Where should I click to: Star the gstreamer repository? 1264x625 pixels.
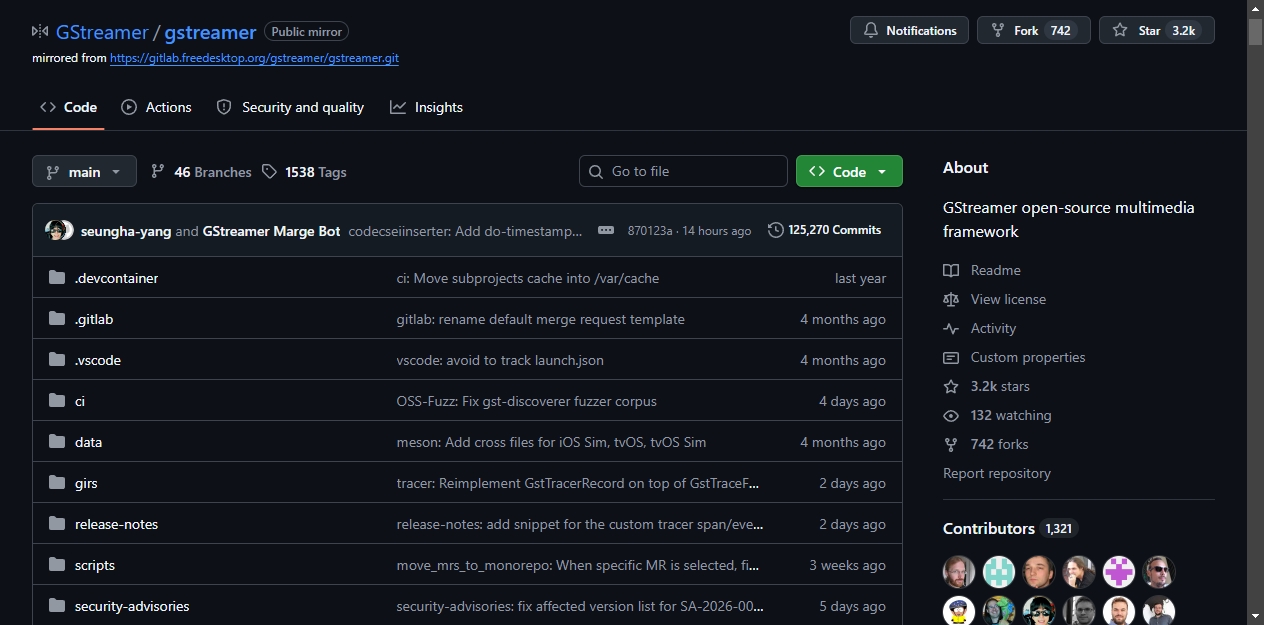point(1156,30)
